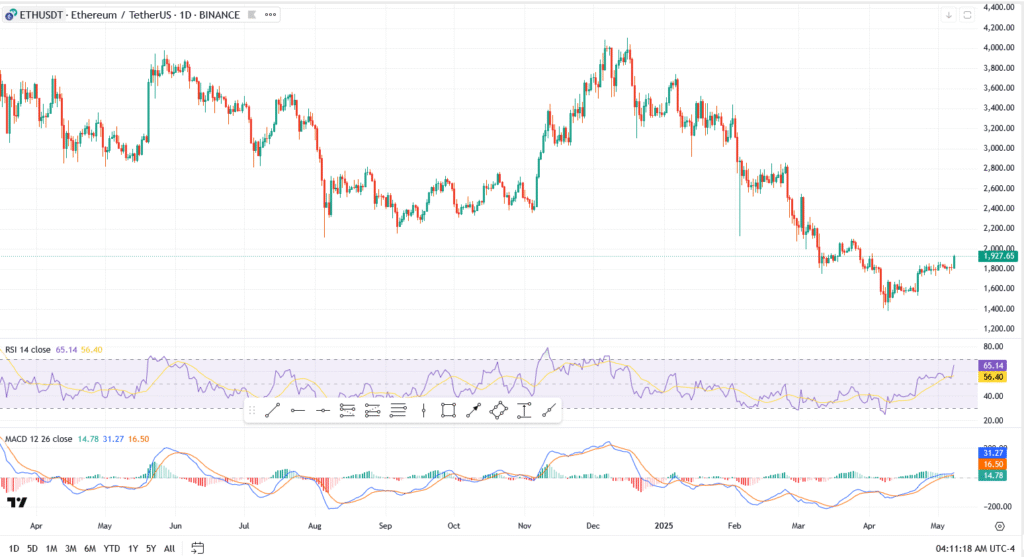Select the YTD time range
Viewport: 1024px width, 557px height.
112,547
